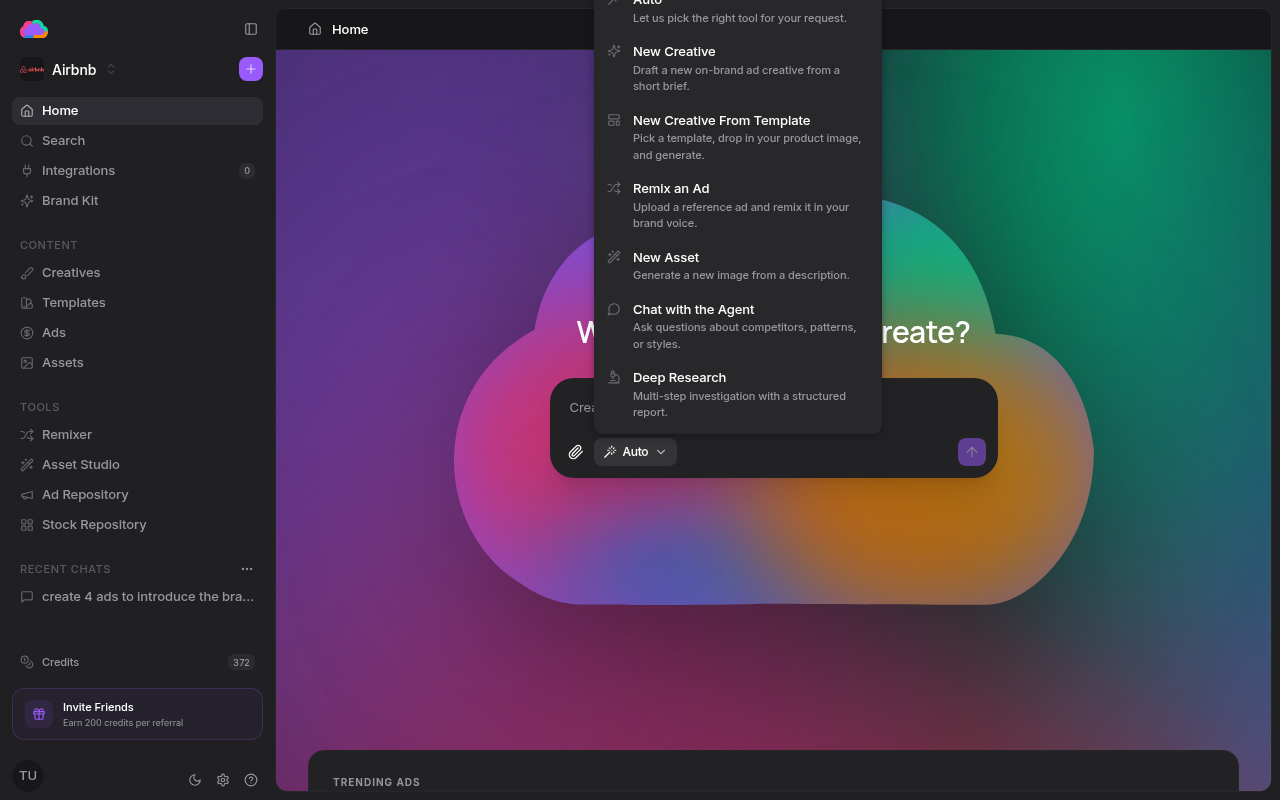Open Creatives section

(x=137, y=273)
